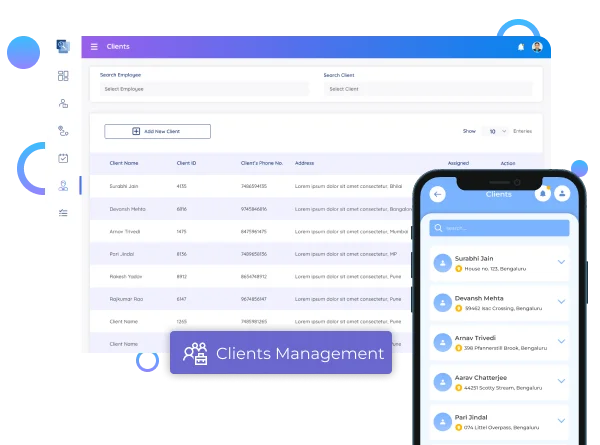Select the calendar check icon in sidebar
The height and width of the screenshot is (445, 600).
[x=63, y=158]
